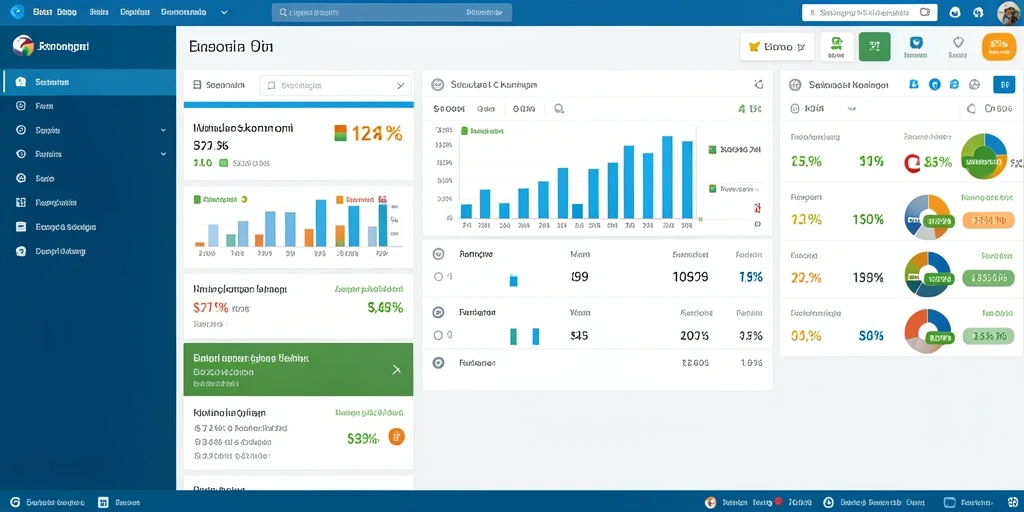This screenshot has height=512, width=1024.
Task: Open the user avatar in top-right corner
Action: tap(1008, 12)
